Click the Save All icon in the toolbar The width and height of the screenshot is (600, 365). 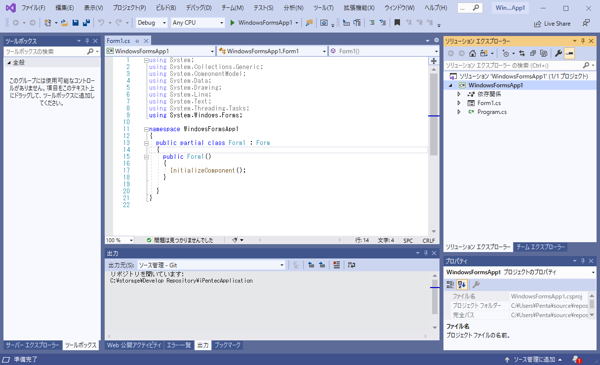[86, 23]
